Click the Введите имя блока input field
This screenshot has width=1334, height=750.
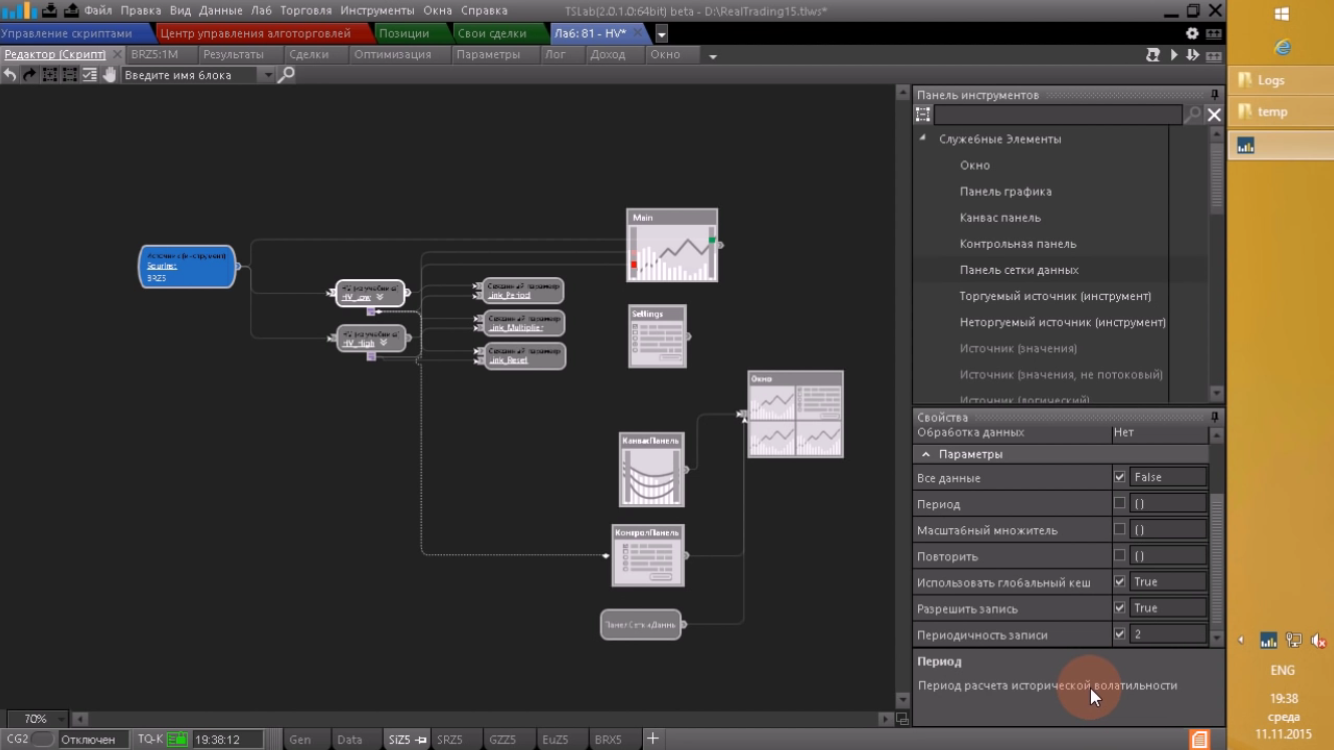(190, 75)
